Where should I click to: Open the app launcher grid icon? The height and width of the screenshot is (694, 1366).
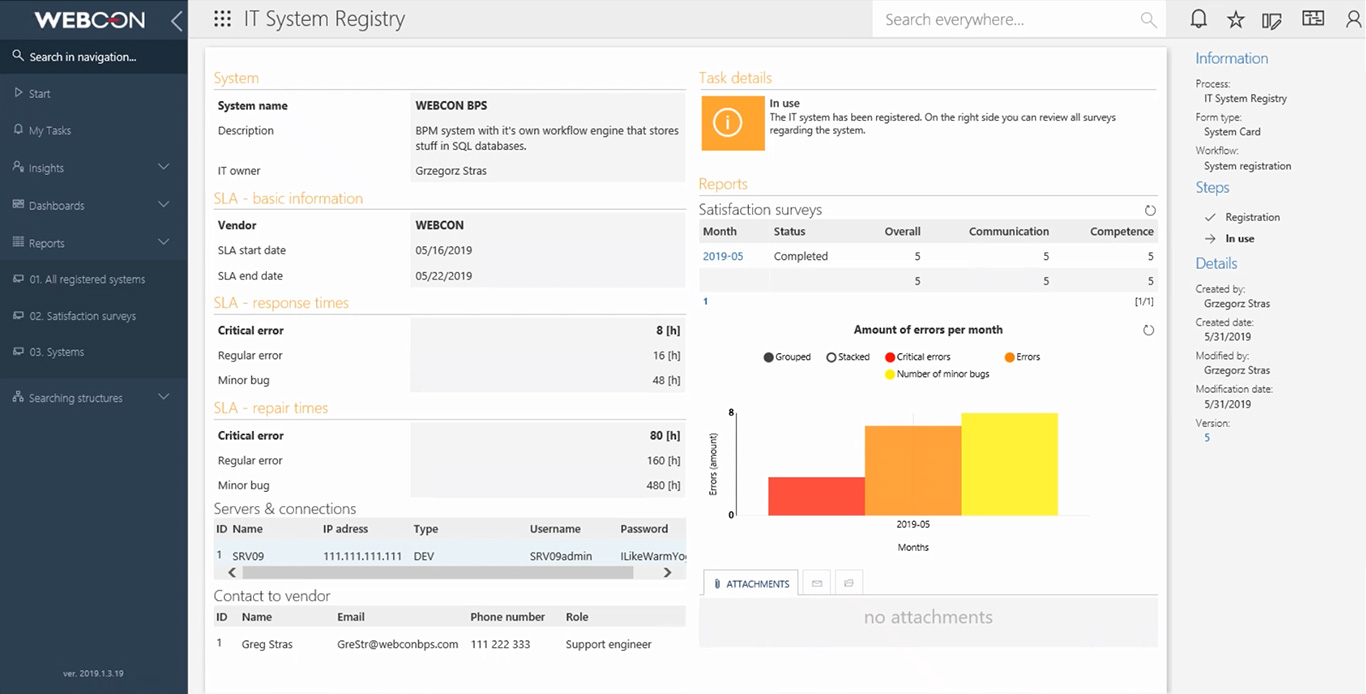coord(223,19)
